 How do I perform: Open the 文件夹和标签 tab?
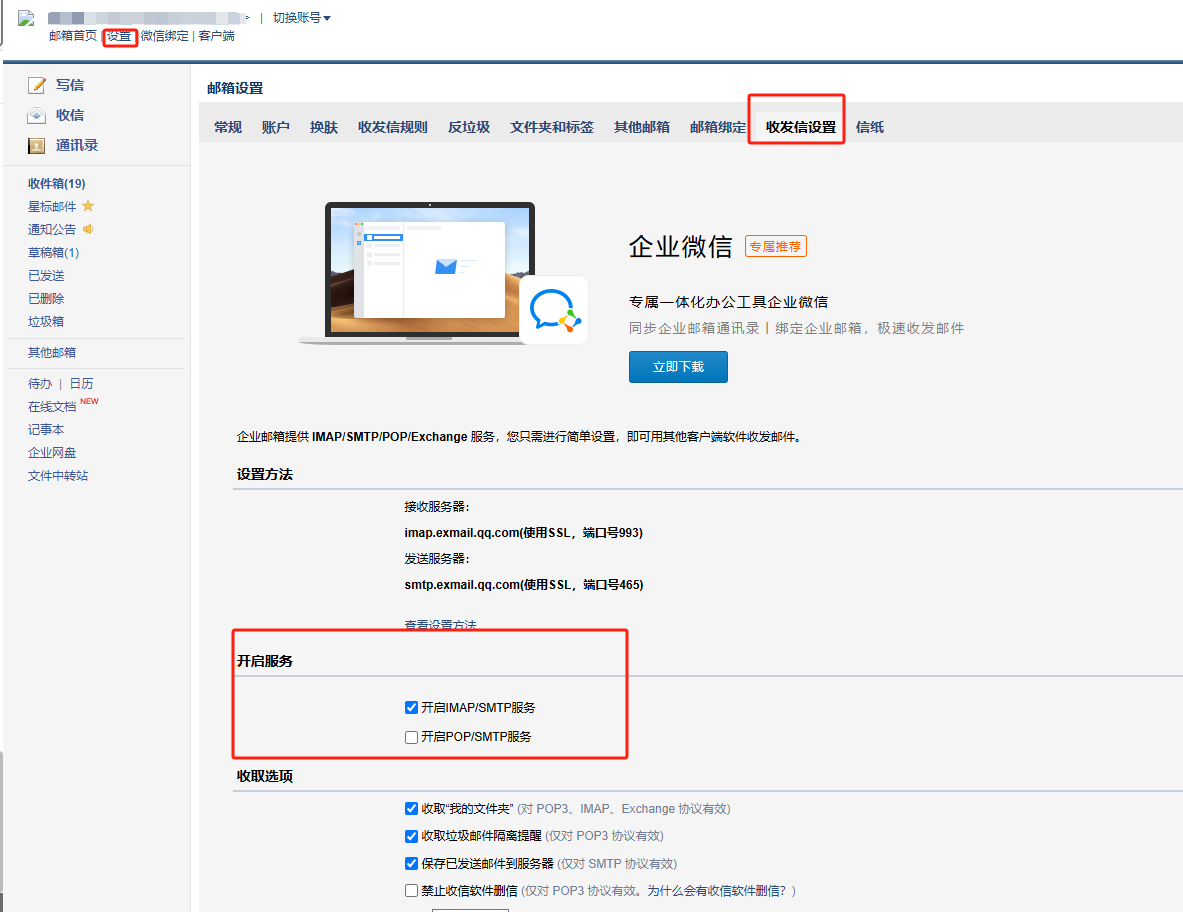[x=552, y=127]
